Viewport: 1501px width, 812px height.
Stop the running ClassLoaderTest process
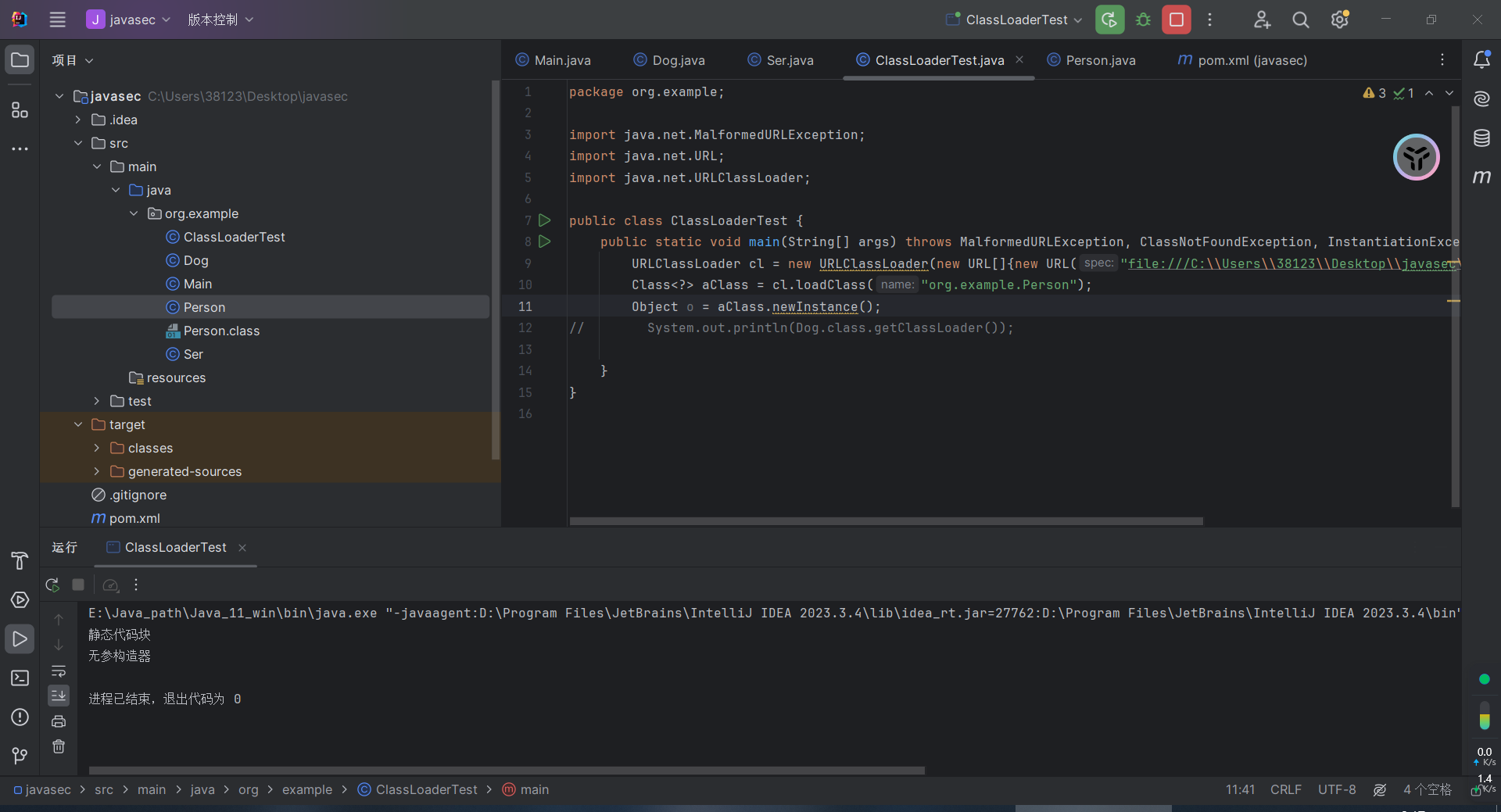pos(1176,20)
